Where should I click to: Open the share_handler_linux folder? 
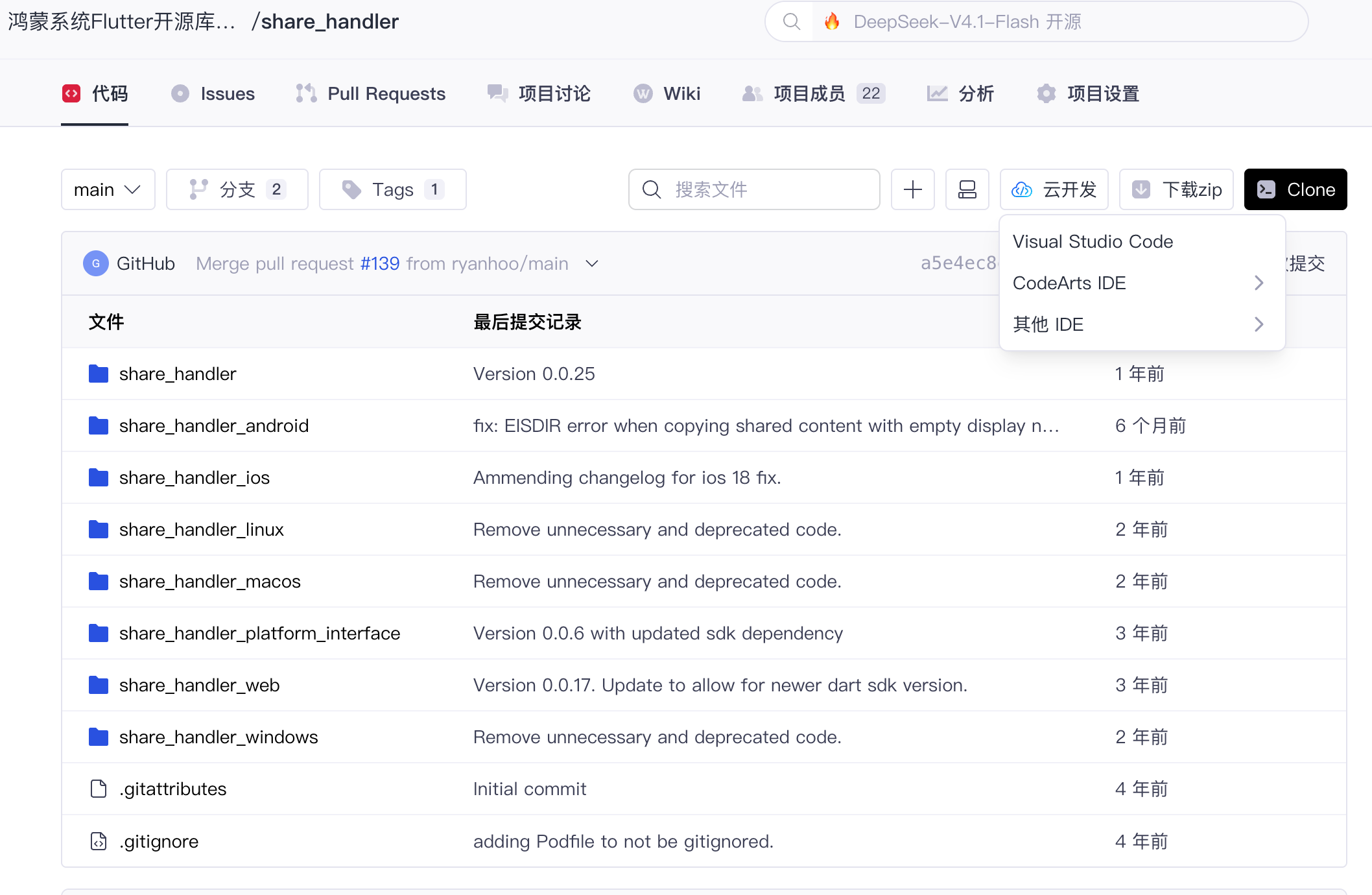click(x=202, y=529)
